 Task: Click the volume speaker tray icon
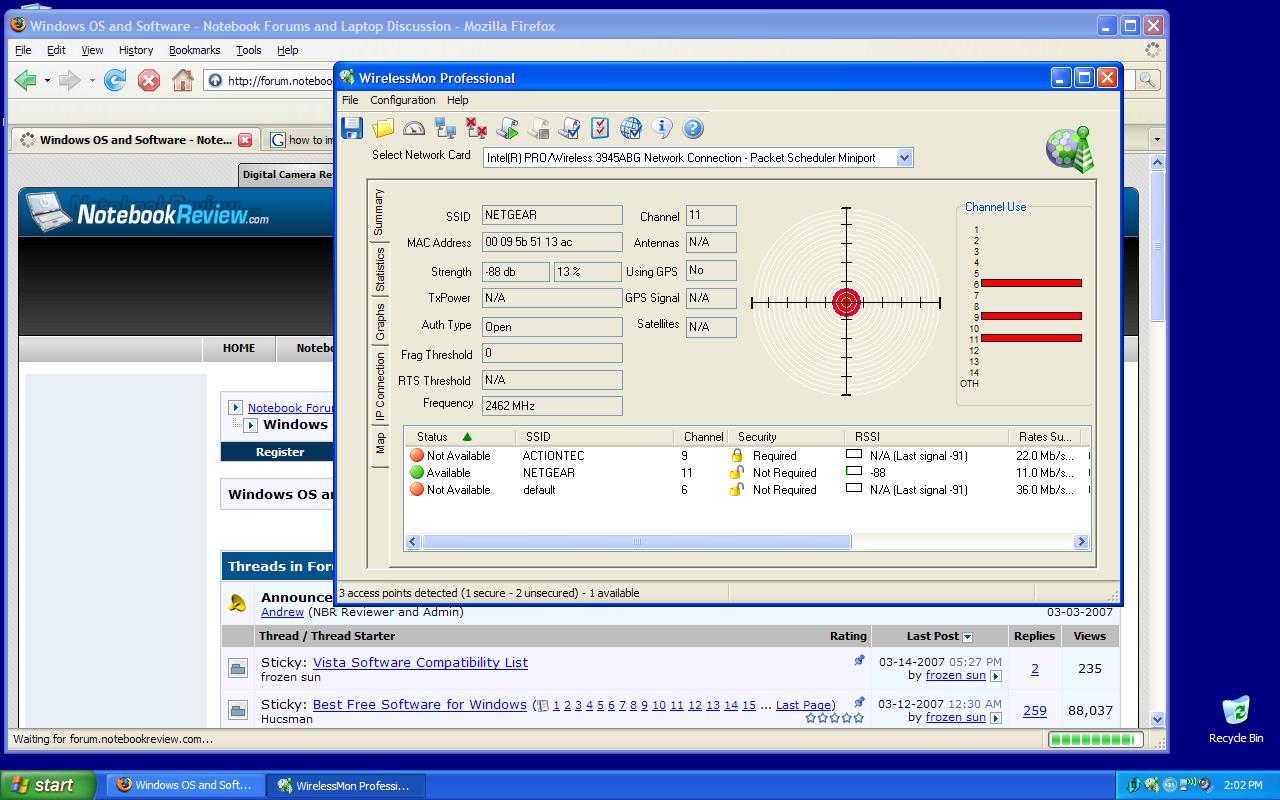coord(1205,785)
